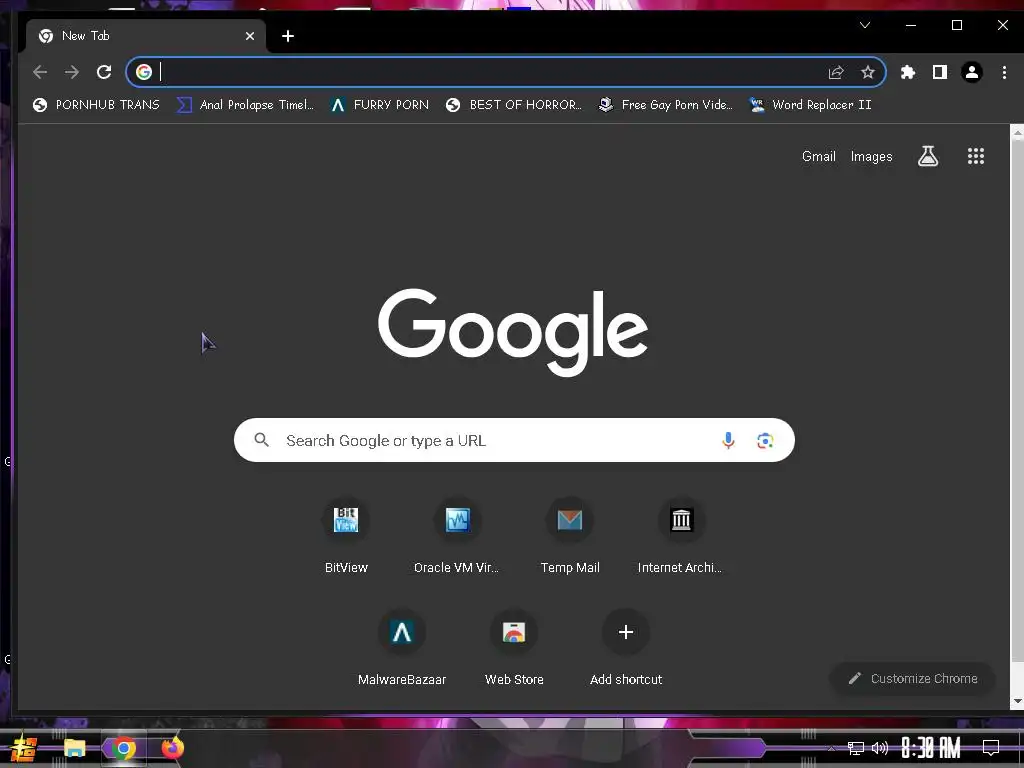Open File Explorer from the taskbar
The width and height of the screenshot is (1024, 768).
[74, 748]
